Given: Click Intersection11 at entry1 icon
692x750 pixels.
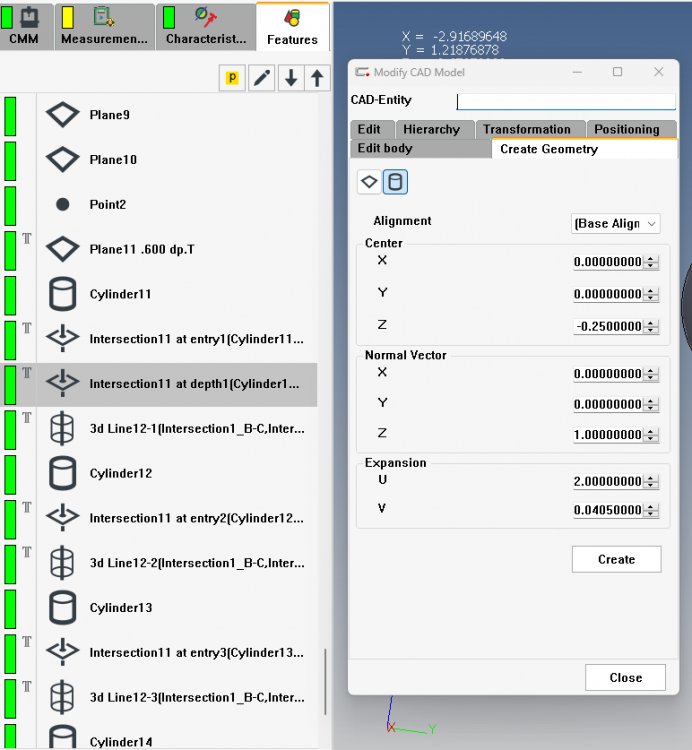Looking at the screenshot, I should pyautogui.click(x=63, y=339).
